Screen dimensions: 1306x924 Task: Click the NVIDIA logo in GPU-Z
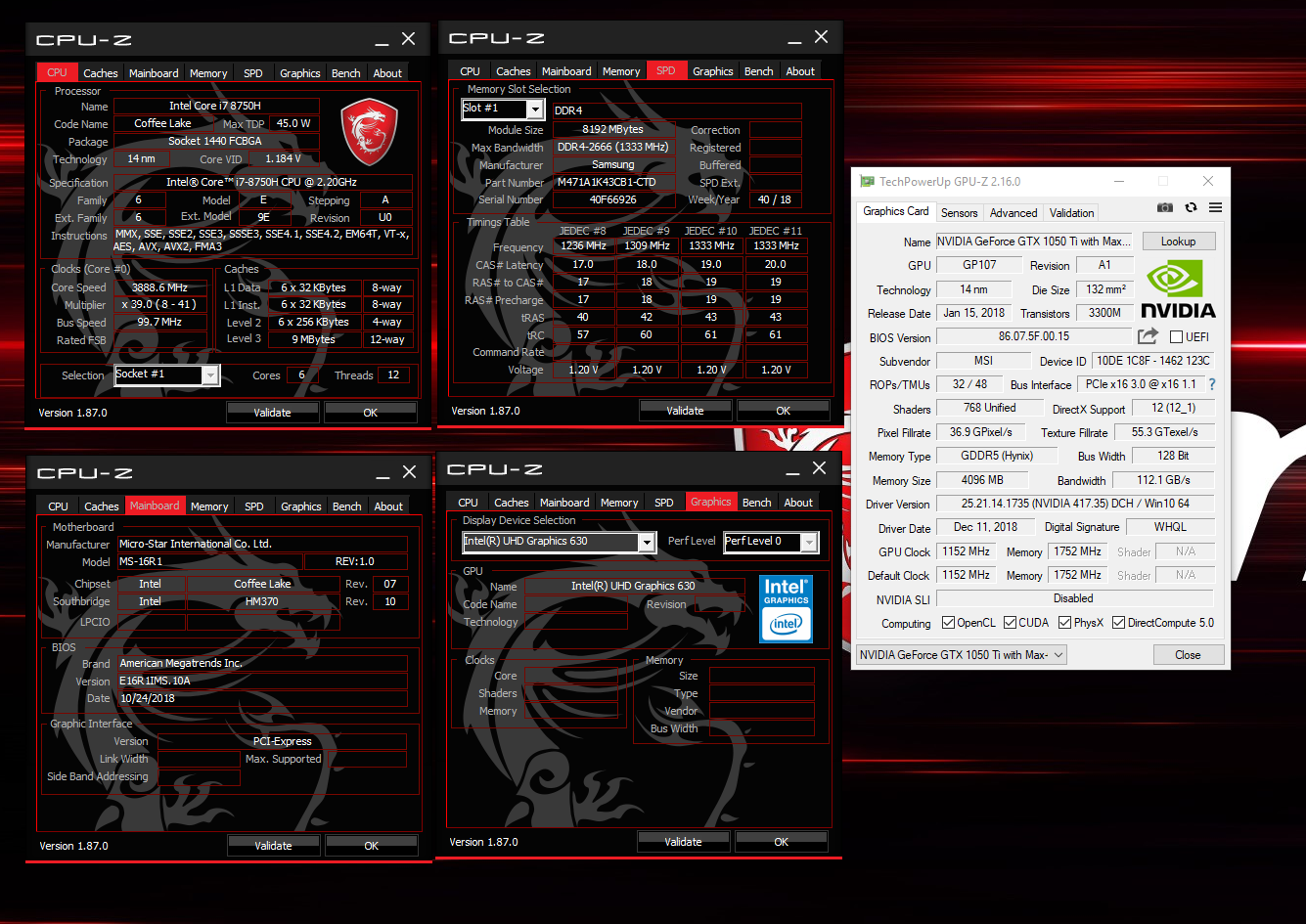point(1178,288)
